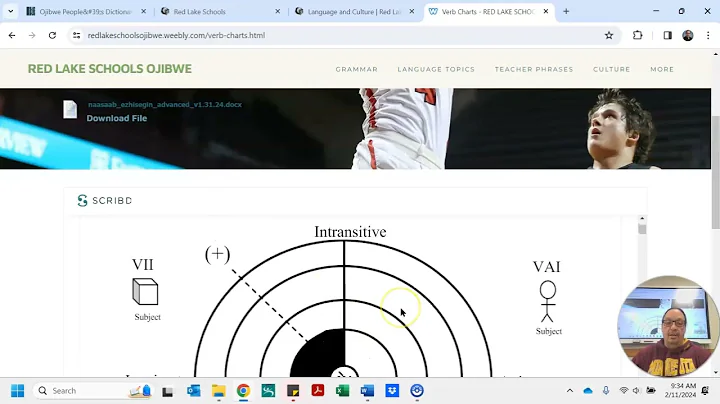Close the Red Lake Schools tab

click(277, 11)
